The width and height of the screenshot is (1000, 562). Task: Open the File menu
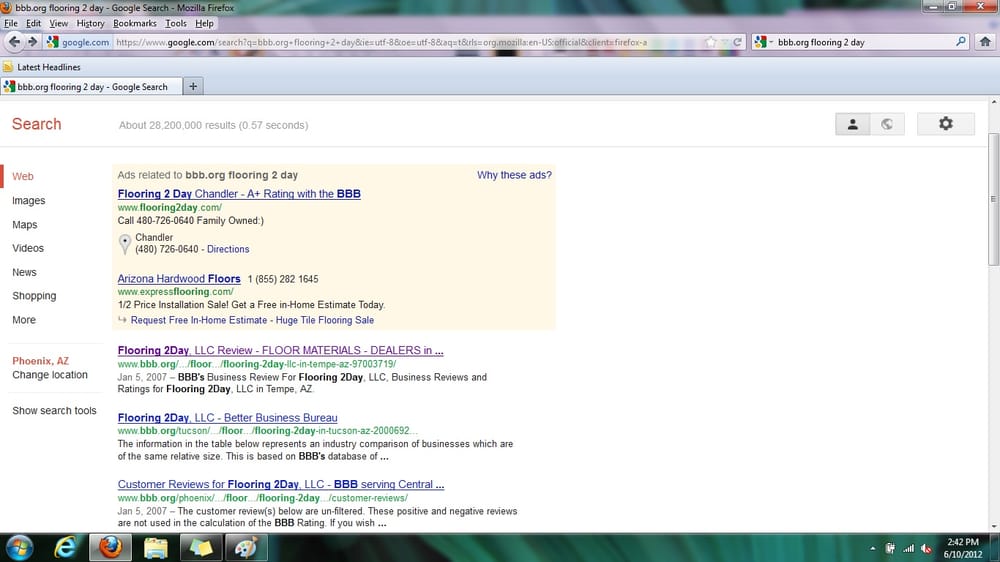click(11, 24)
